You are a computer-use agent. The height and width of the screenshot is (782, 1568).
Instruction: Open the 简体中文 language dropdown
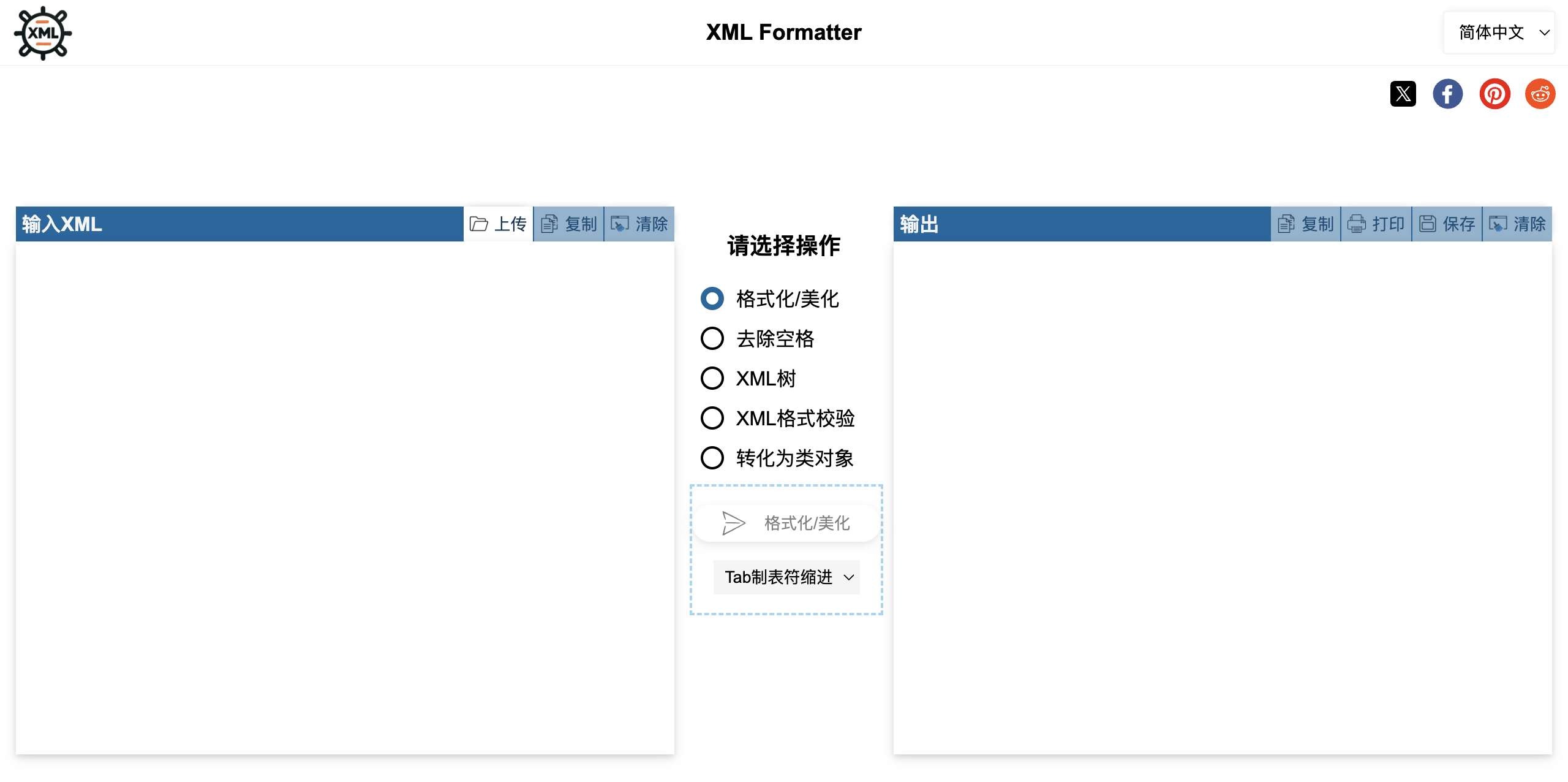[x=1499, y=32]
